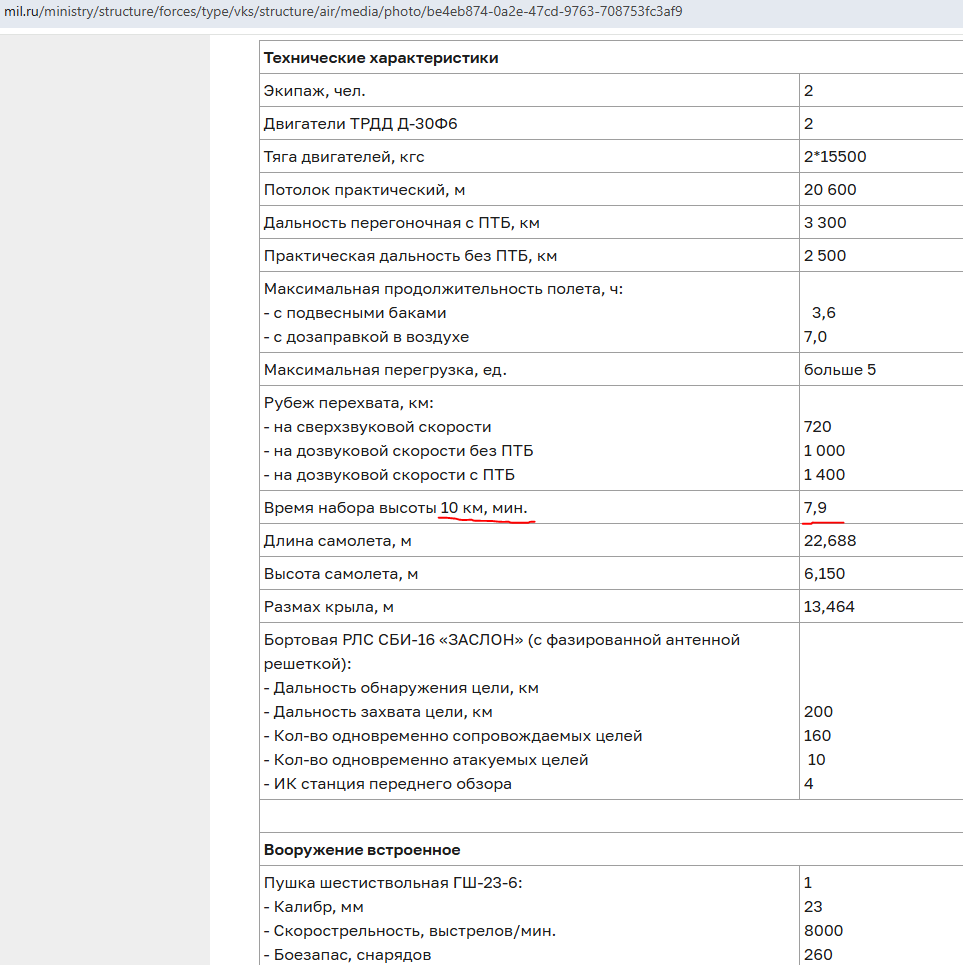963x965 pixels.
Task: Click the value '6,150'
Action: pyautogui.click(x=825, y=574)
